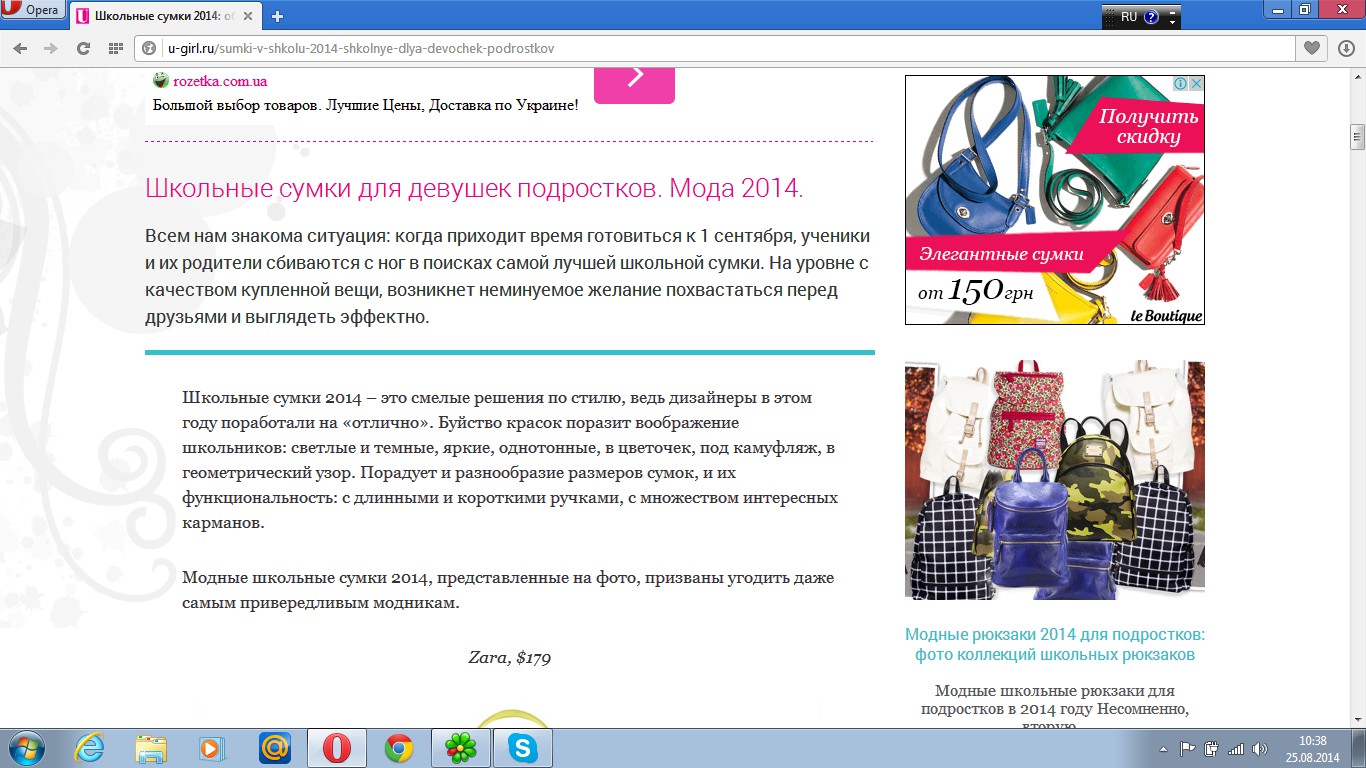Click heading 'Школьные сумки для девушек подростков'

474,188
